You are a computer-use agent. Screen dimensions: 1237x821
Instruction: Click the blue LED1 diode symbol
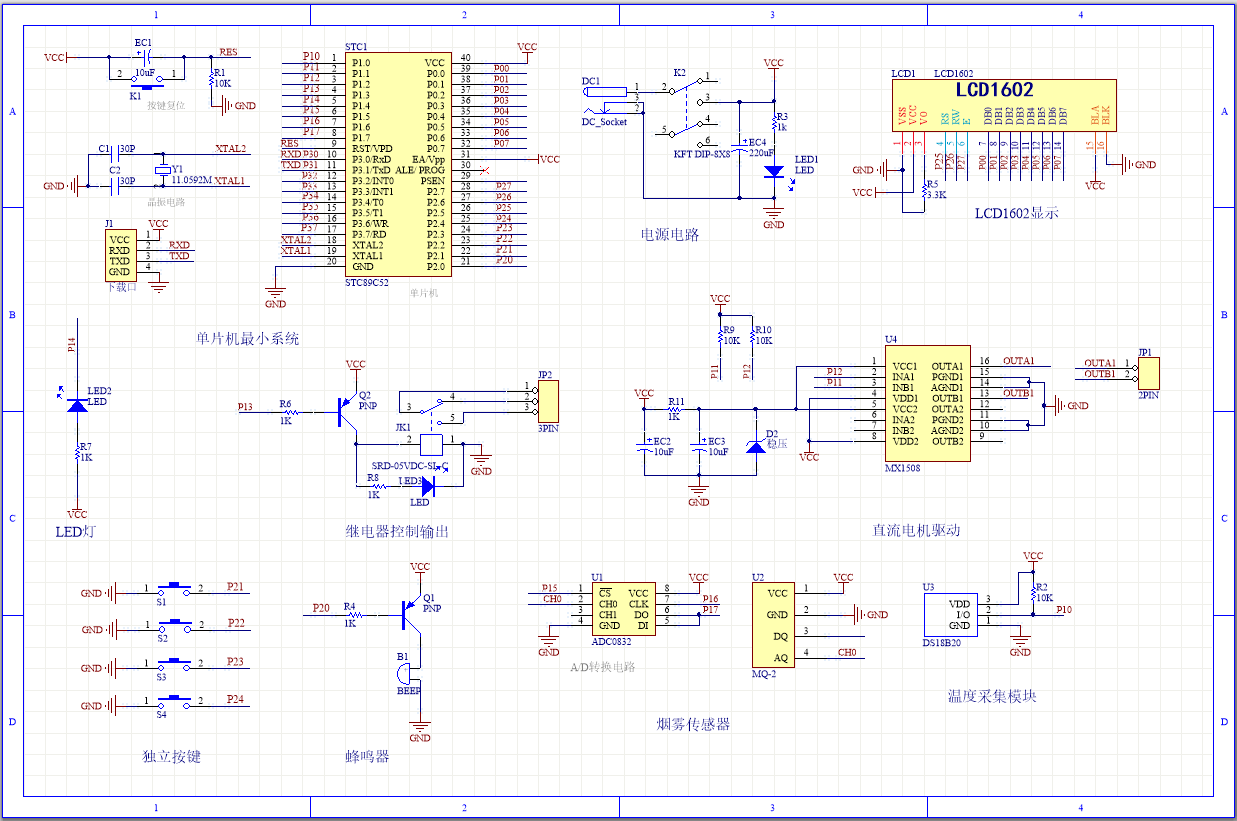coord(773,172)
